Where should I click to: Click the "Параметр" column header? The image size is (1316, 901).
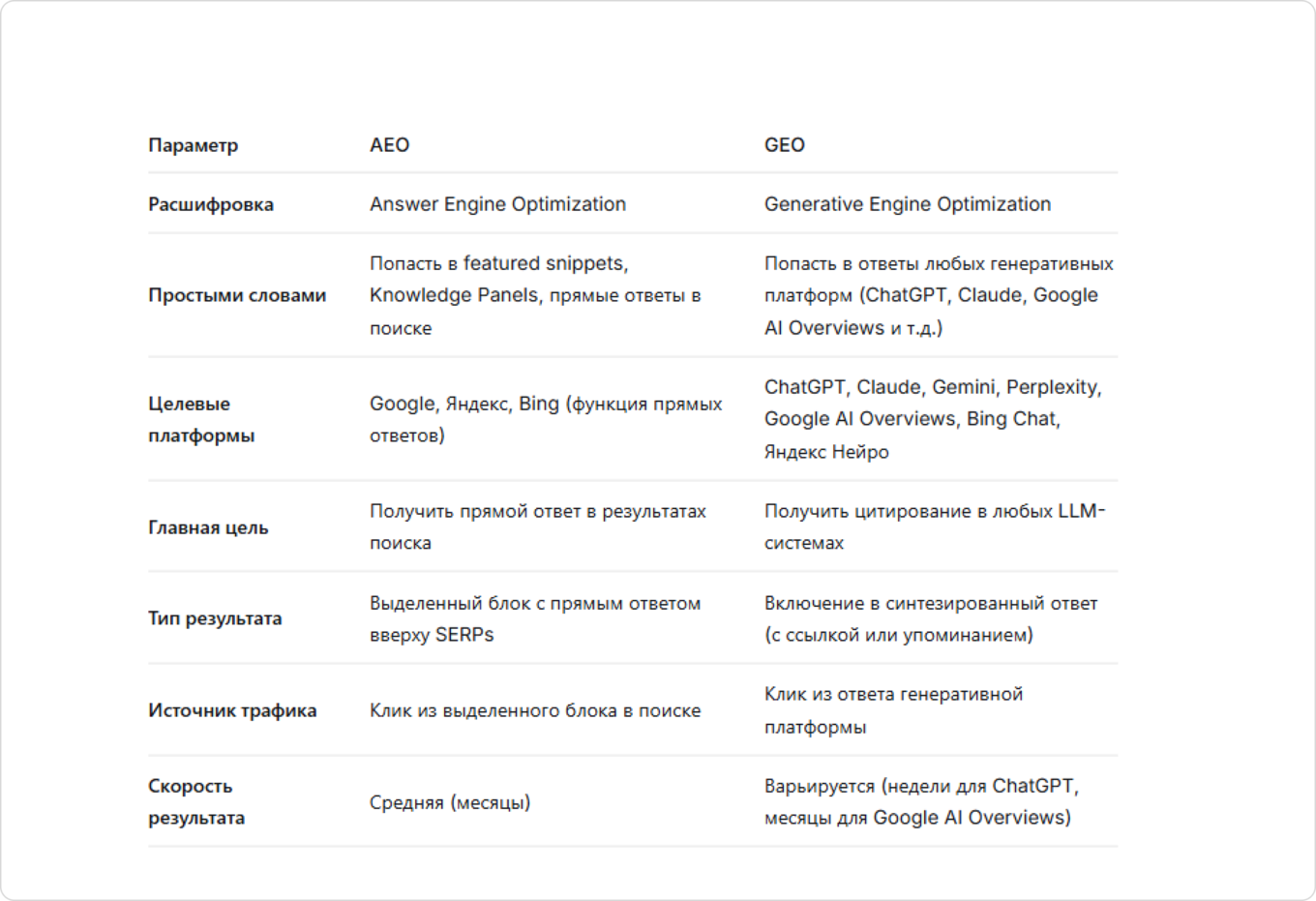(193, 145)
